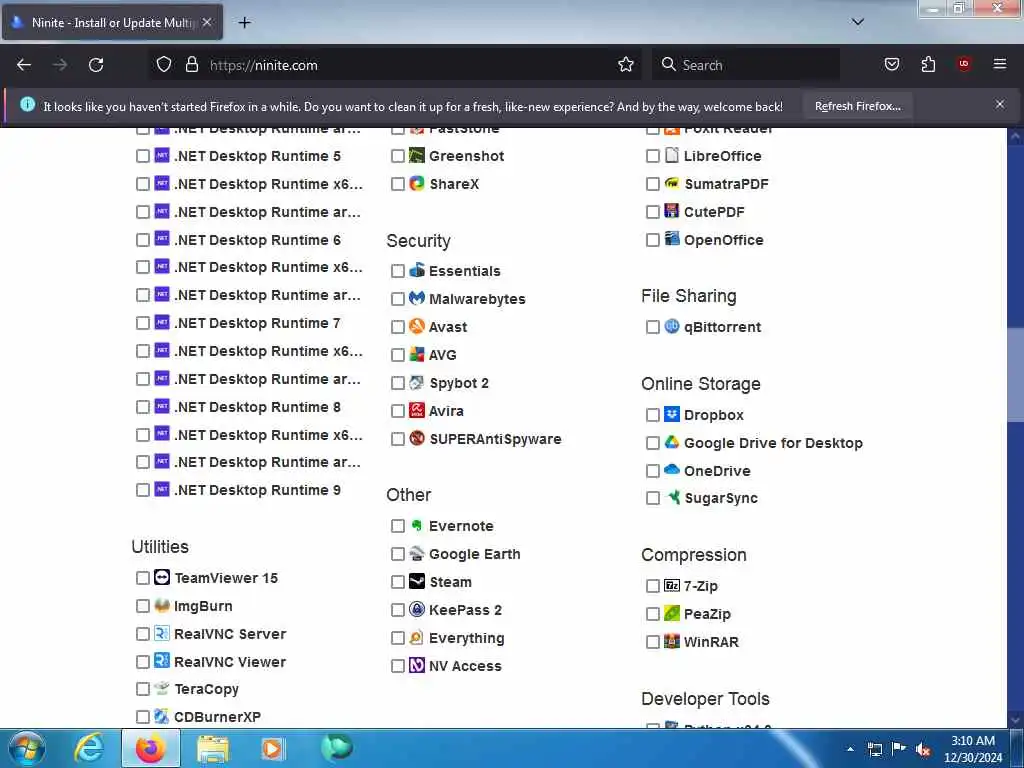The image size is (1024, 768).
Task: Select the SugarSync checkbox
Action: (652, 498)
